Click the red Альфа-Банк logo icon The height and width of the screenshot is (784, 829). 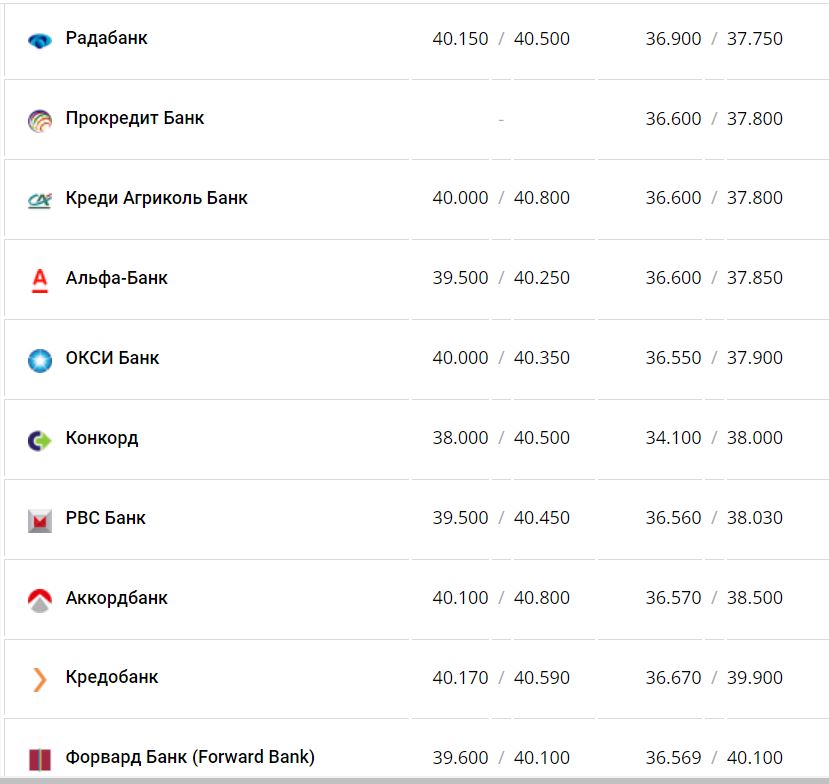(x=40, y=280)
